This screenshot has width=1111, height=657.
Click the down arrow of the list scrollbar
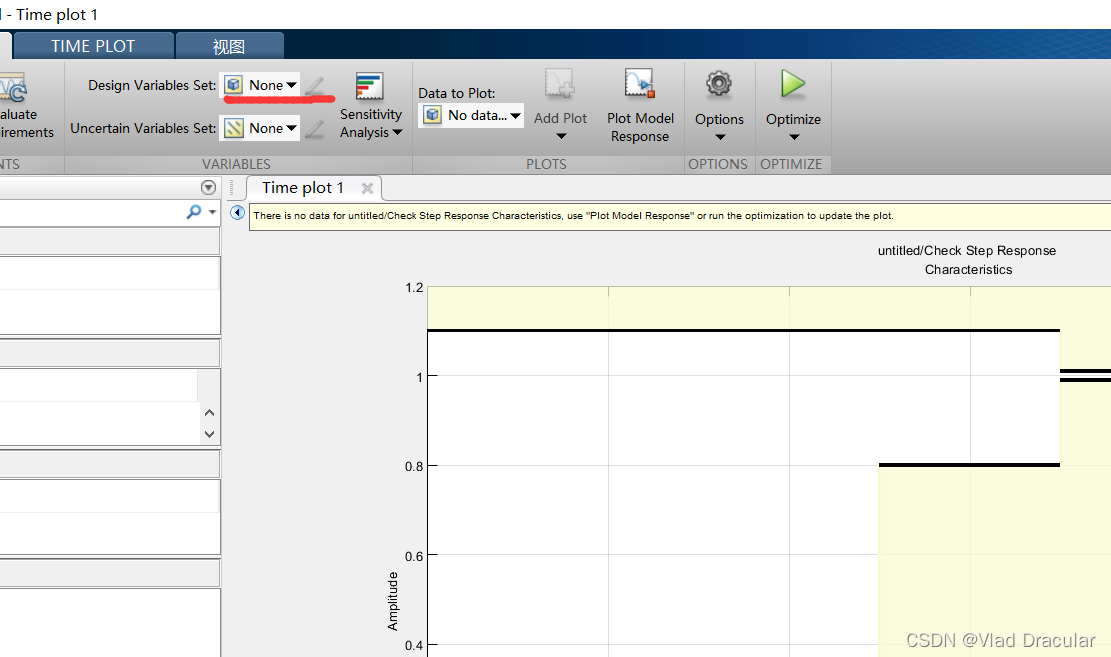[209, 434]
